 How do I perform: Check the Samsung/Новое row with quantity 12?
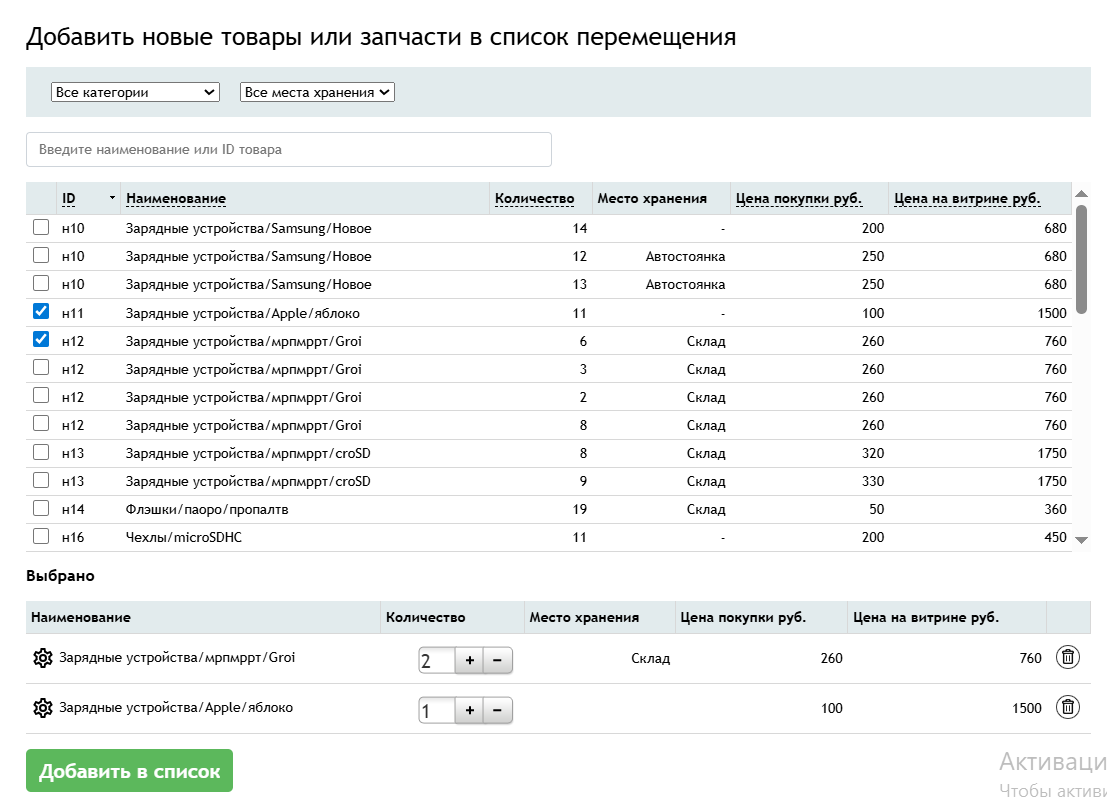pyautogui.click(x=41, y=255)
